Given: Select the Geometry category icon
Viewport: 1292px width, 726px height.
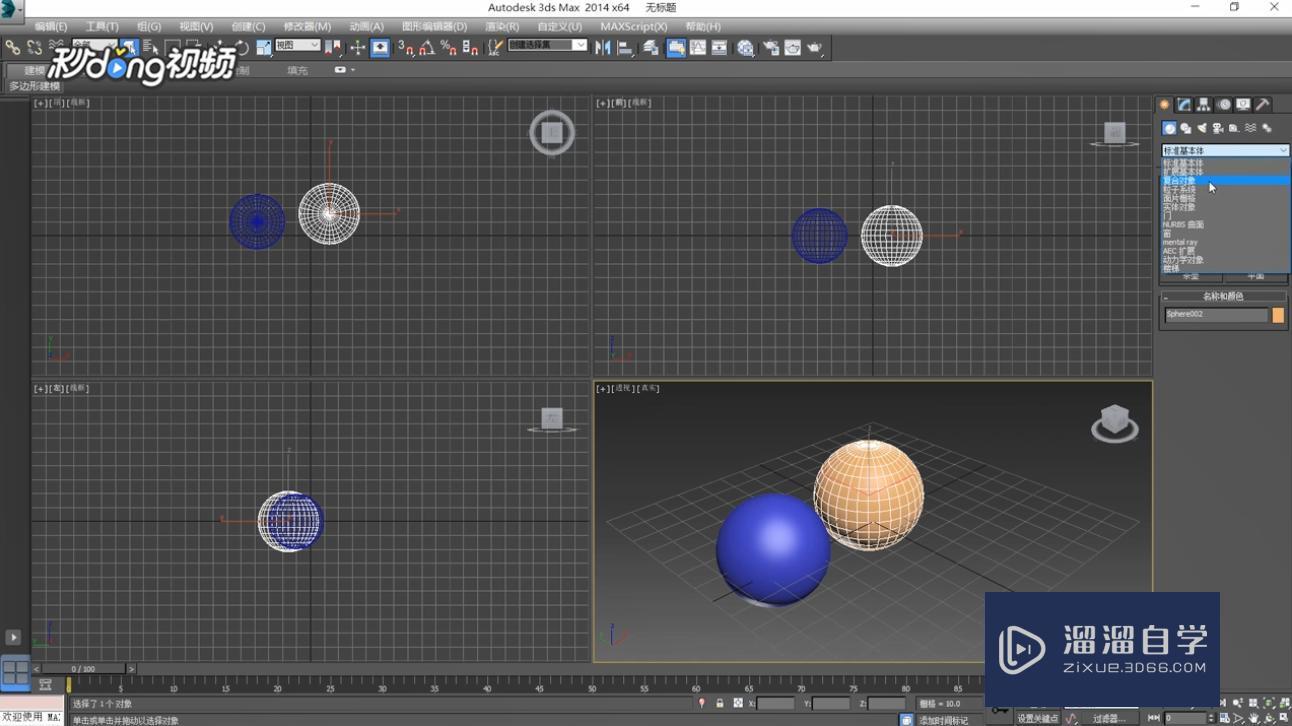Looking at the screenshot, I should tap(1170, 128).
